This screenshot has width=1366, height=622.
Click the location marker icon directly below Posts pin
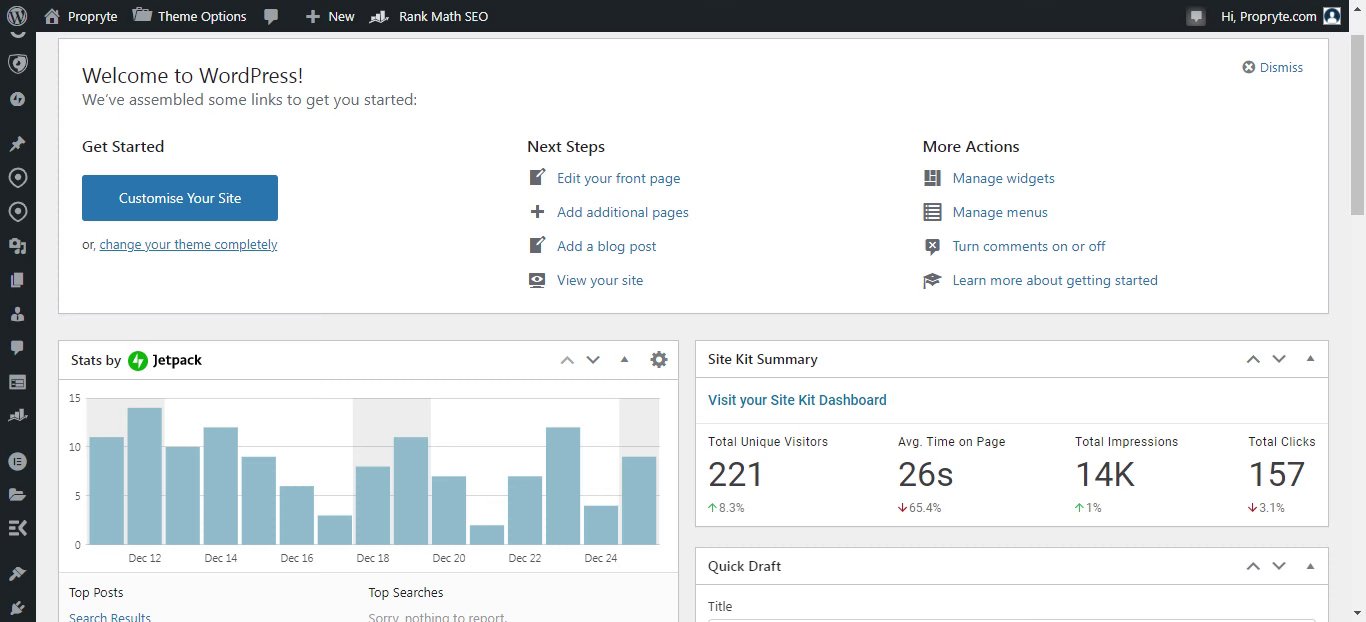pos(17,178)
